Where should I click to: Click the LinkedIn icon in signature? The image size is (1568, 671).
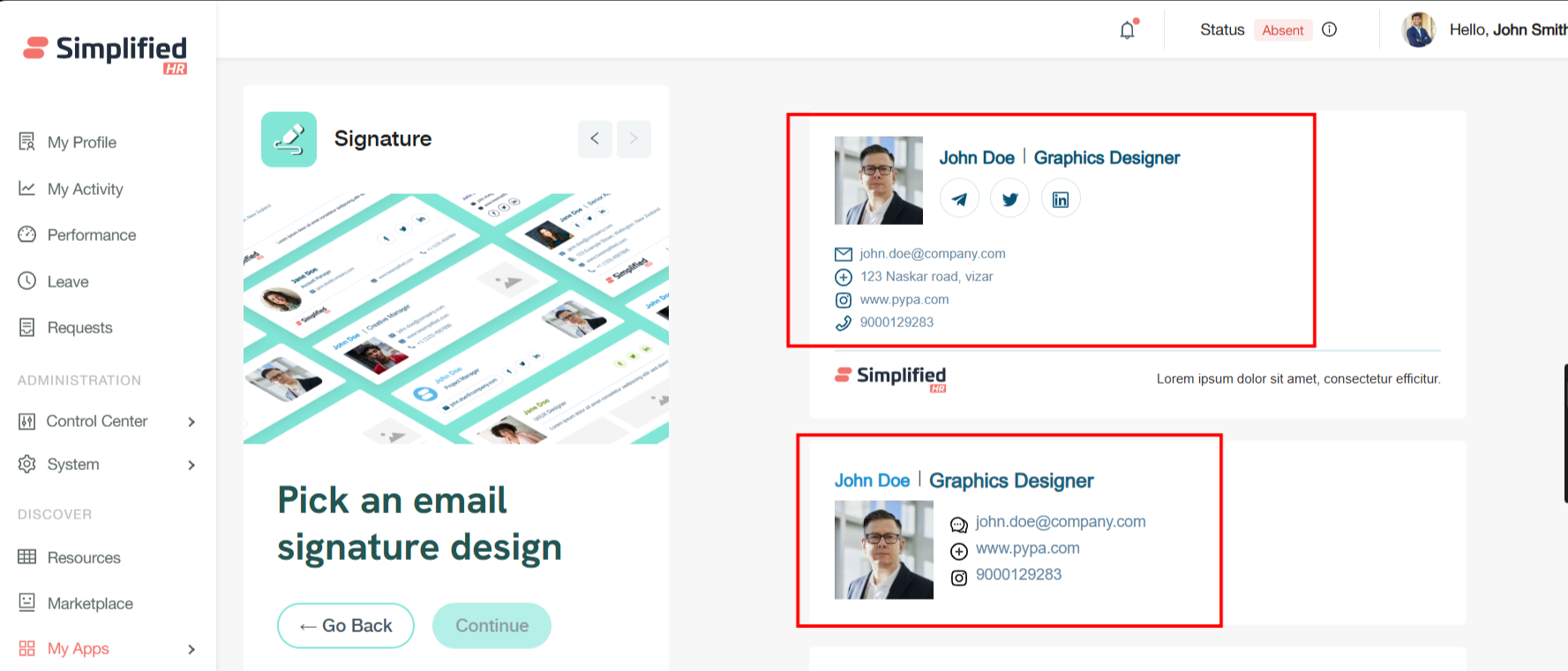tap(1061, 198)
